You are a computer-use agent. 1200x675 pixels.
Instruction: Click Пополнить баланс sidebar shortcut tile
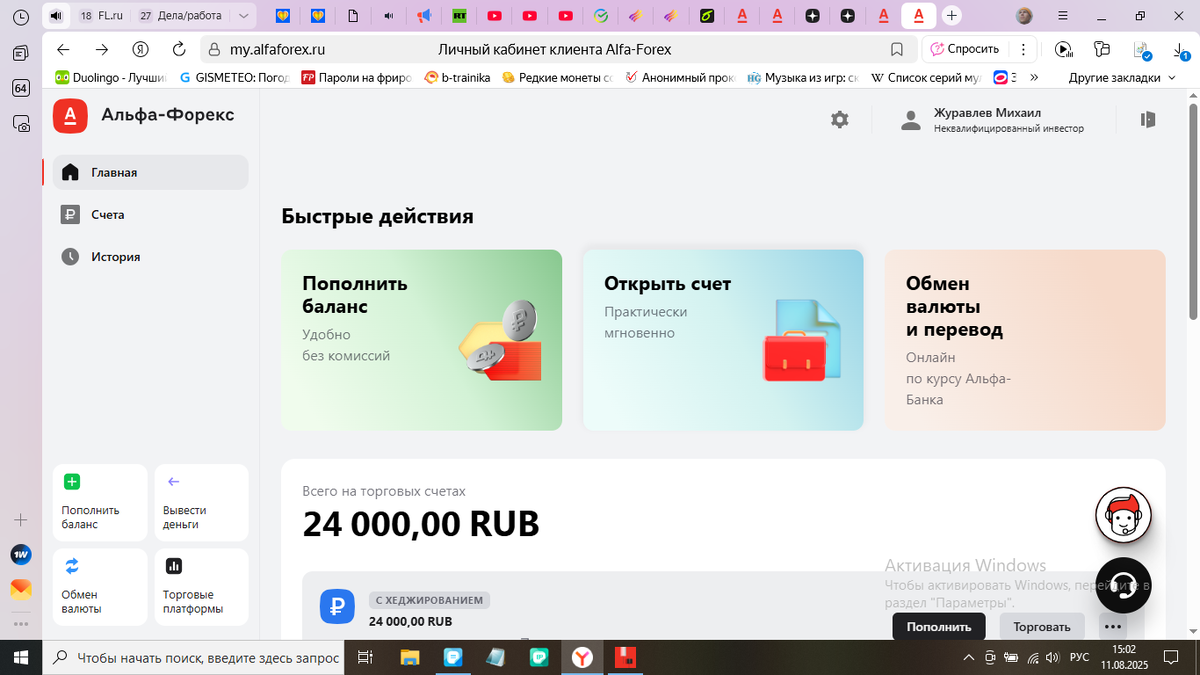[x=100, y=503]
